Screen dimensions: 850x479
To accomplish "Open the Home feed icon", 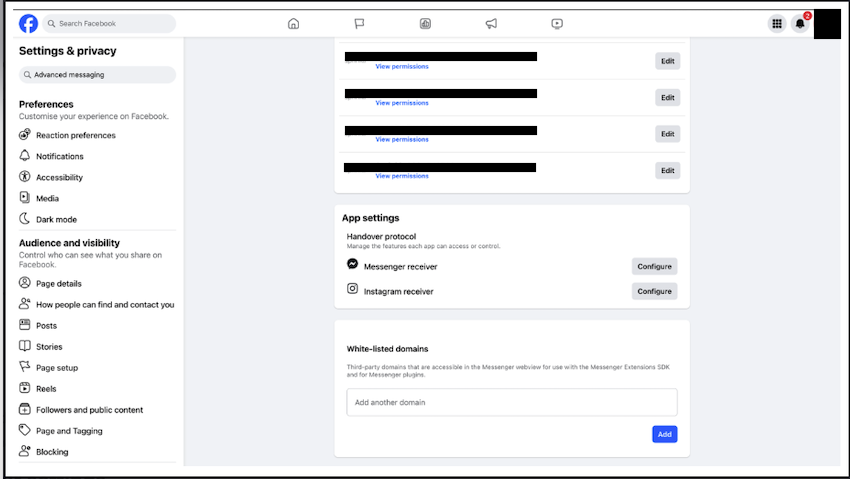I will (x=293, y=24).
